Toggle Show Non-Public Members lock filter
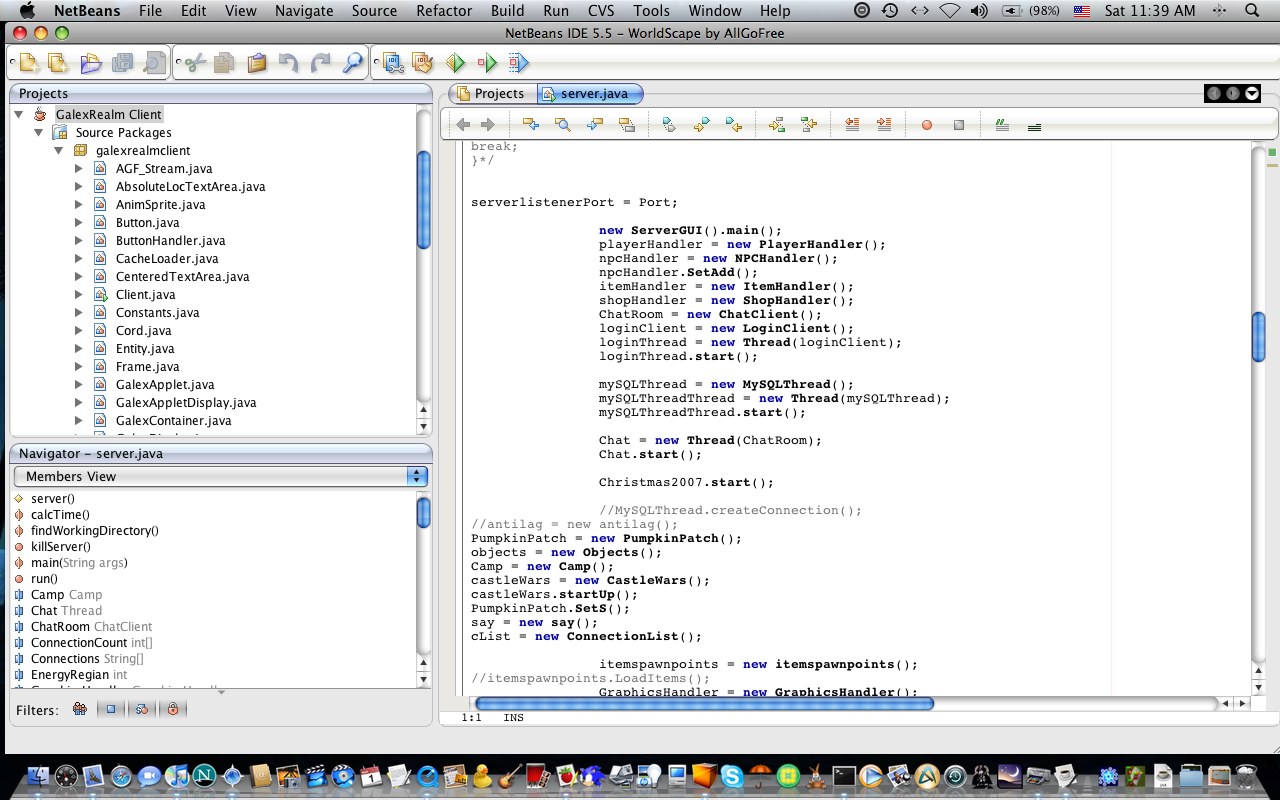 pos(173,709)
